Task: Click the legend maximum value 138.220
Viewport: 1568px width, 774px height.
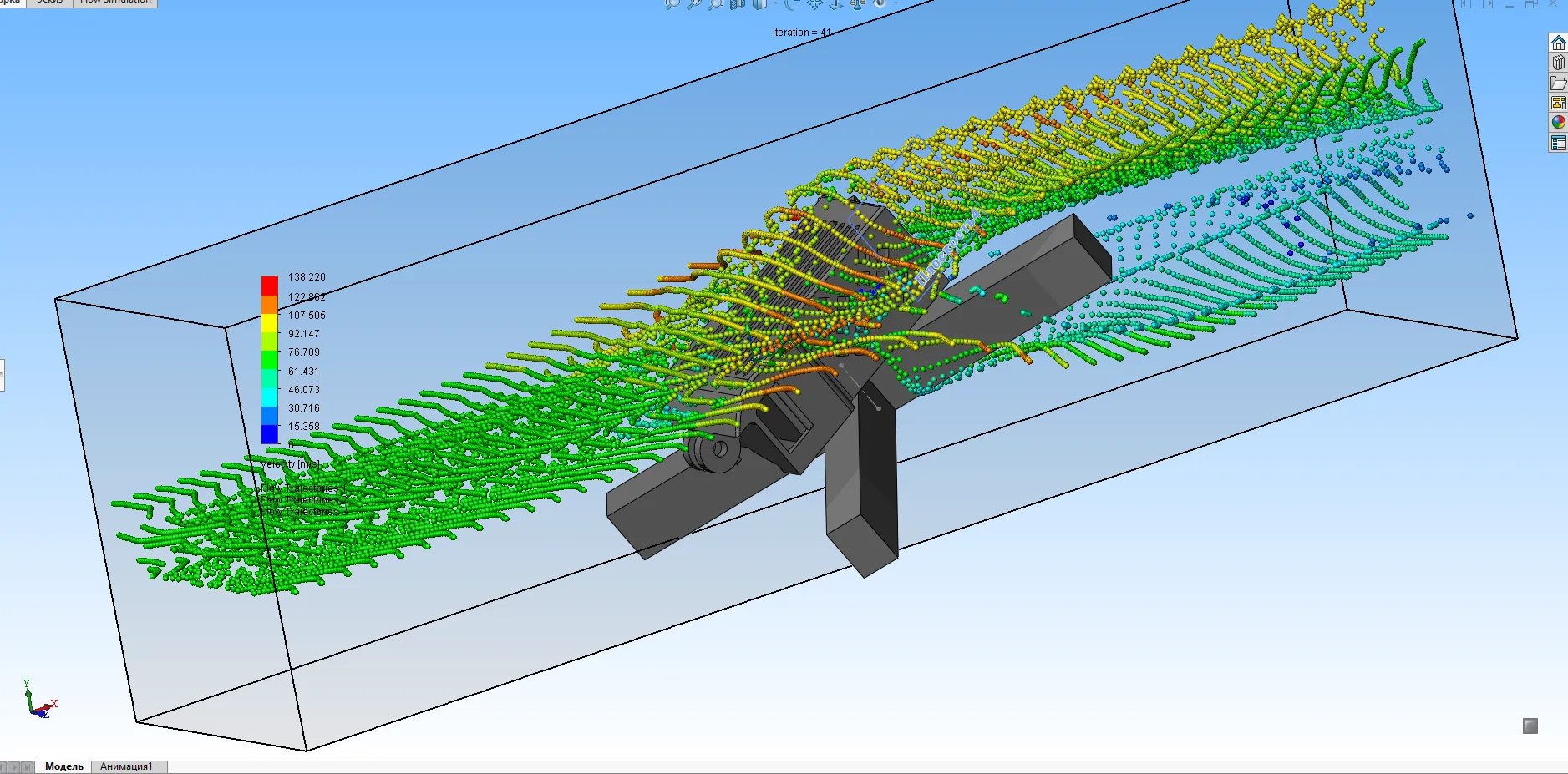Action: point(307,277)
